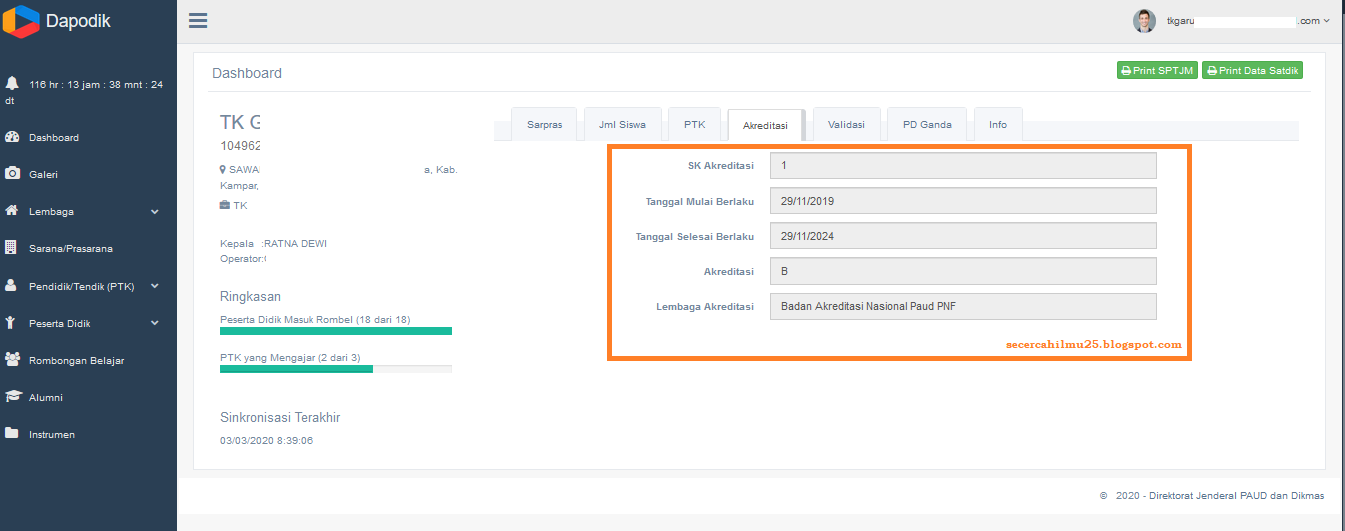Viewport: 1345px width, 531px height.
Task: Click the Peserta Didik Masuk Rombel label
Action: pos(315,319)
